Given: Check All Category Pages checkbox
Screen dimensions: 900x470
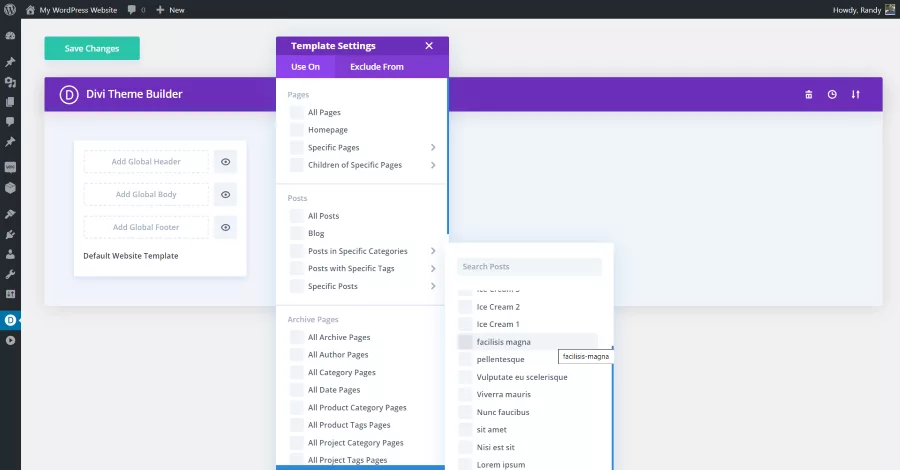Looking at the screenshot, I should click(x=296, y=372).
